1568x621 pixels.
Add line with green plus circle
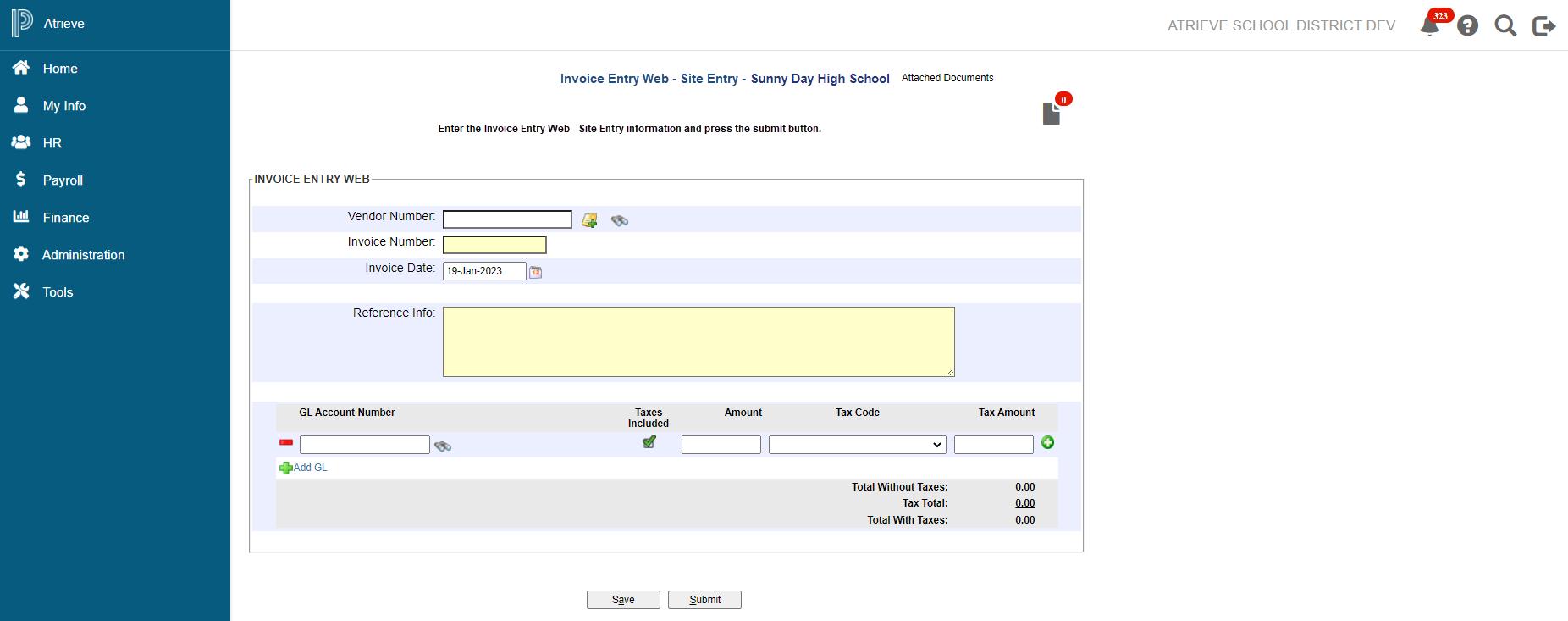(1048, 442)
